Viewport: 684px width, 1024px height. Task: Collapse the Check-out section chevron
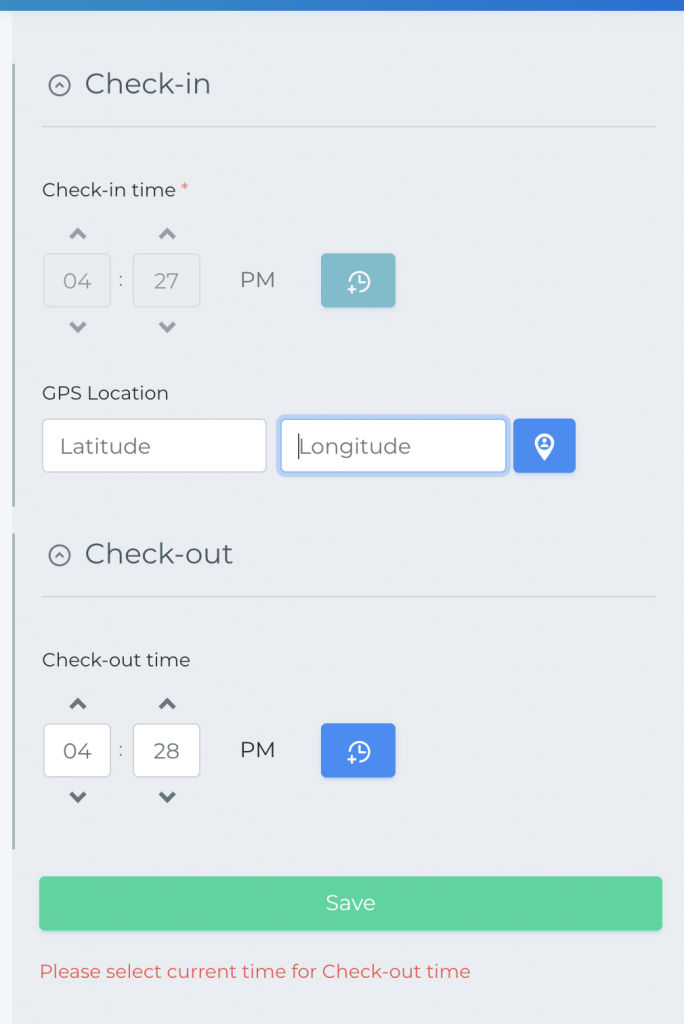click(x=60, y=555)
